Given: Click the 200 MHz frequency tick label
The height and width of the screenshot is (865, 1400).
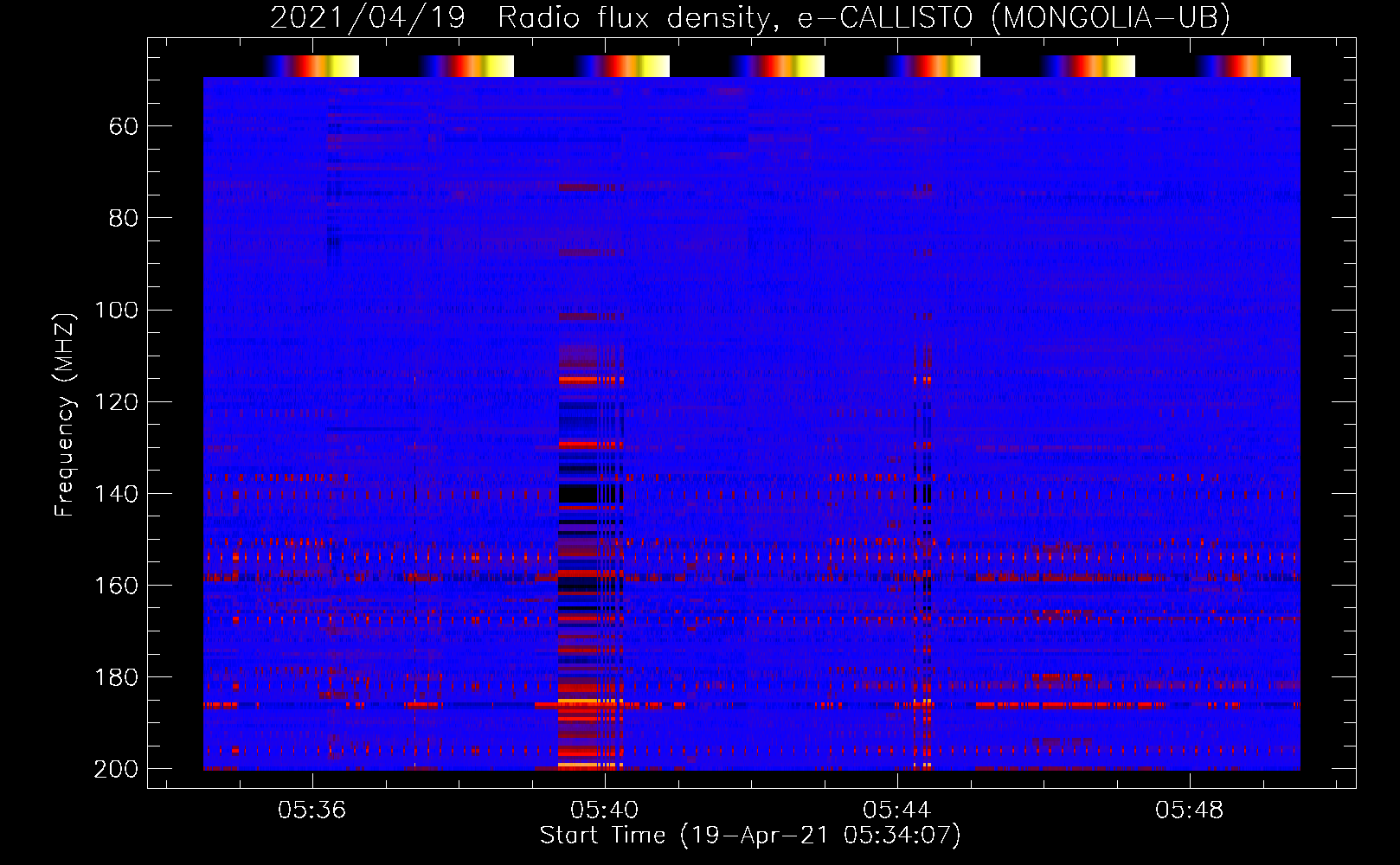Looking at the screenshot, I should pyautogui.click(x=116, y=769).
